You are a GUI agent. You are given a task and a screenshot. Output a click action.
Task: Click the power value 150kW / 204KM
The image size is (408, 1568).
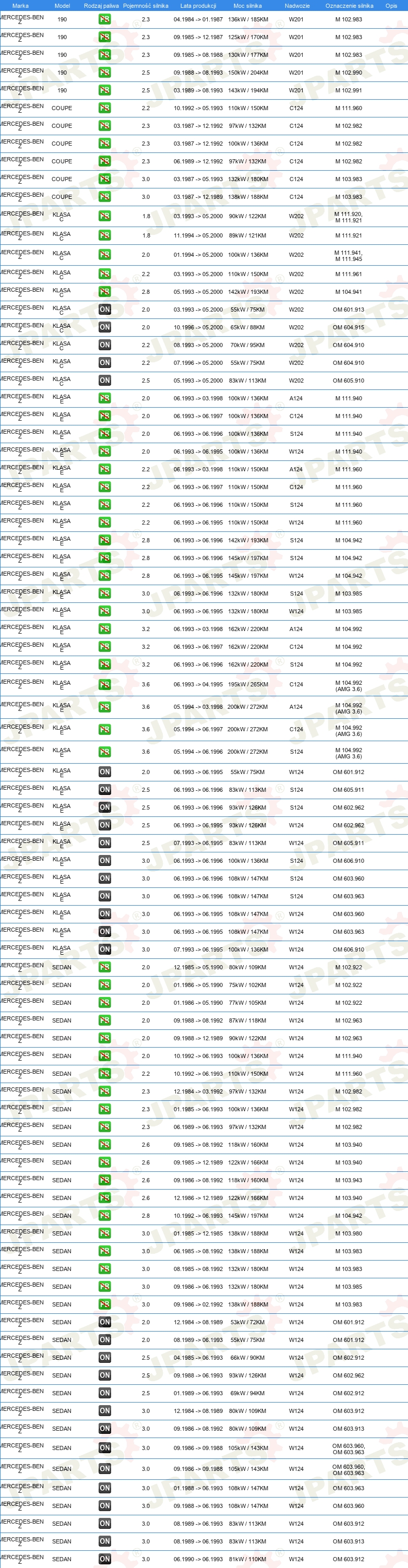247,73
